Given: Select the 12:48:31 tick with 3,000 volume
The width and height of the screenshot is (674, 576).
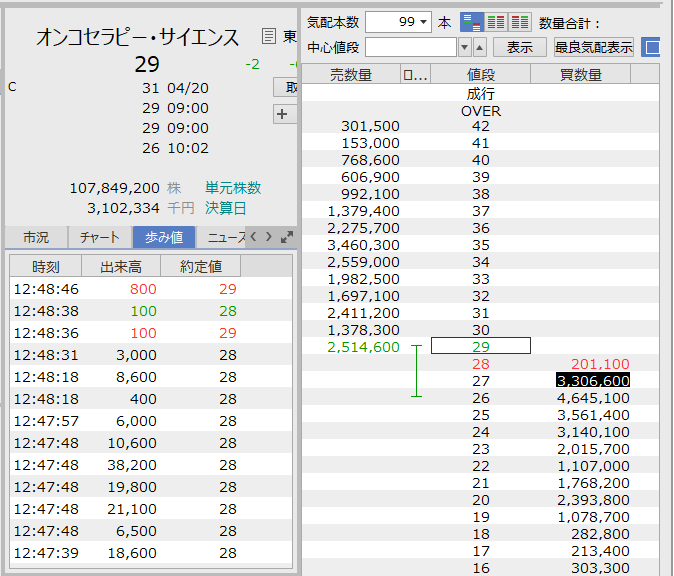Looking at the screenshot, I should click(x=151, y=355).
